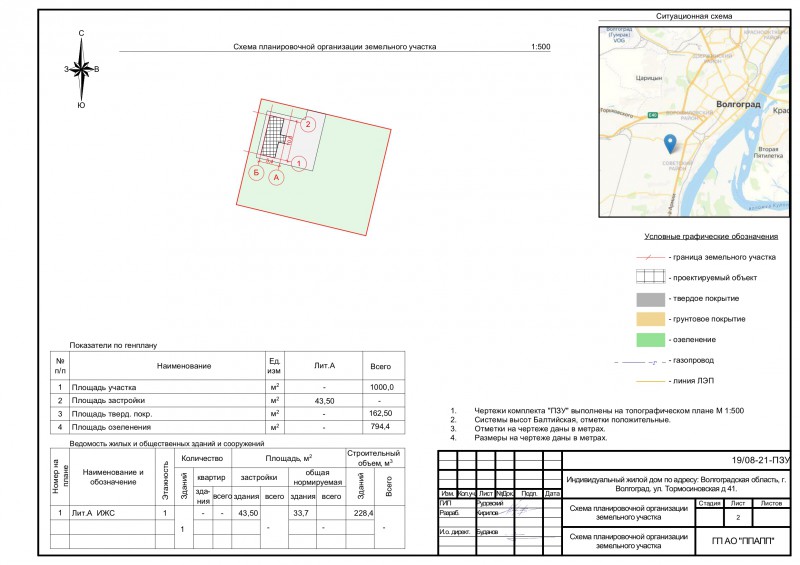Click the "И.о. директ." role label

455,532
